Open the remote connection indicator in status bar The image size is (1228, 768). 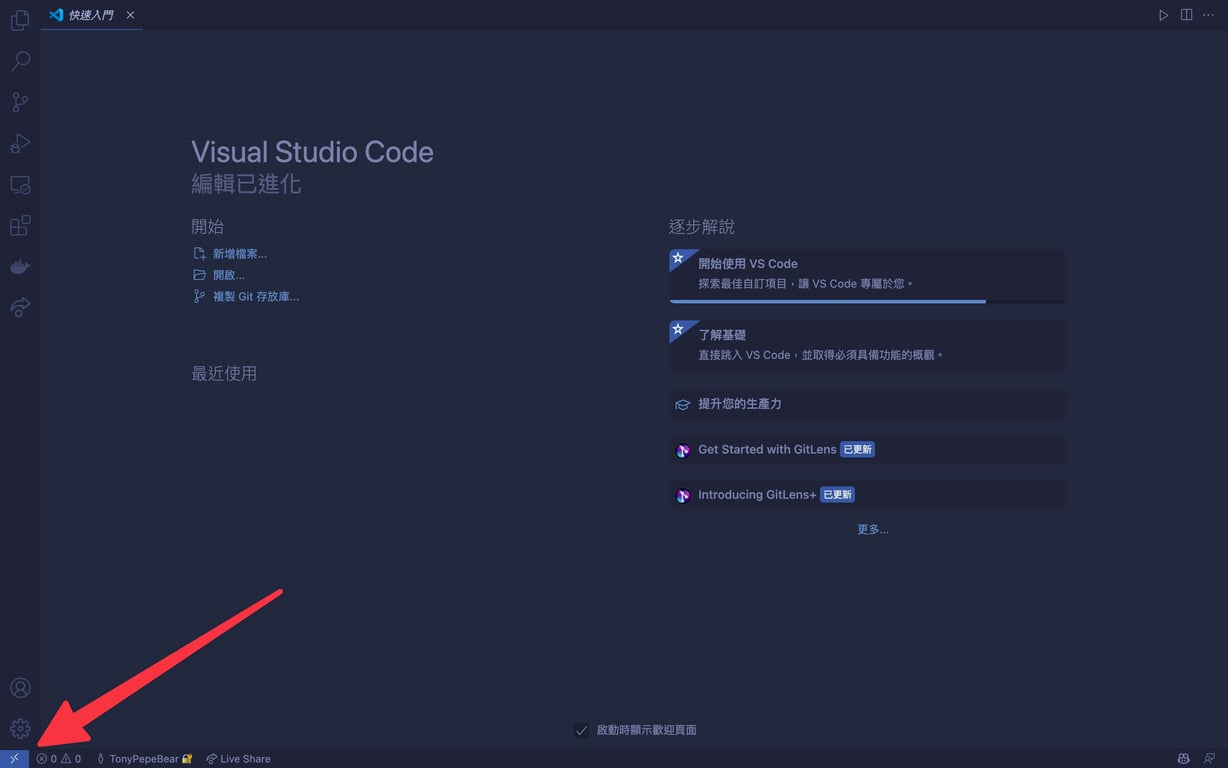(x=13, y=758)
